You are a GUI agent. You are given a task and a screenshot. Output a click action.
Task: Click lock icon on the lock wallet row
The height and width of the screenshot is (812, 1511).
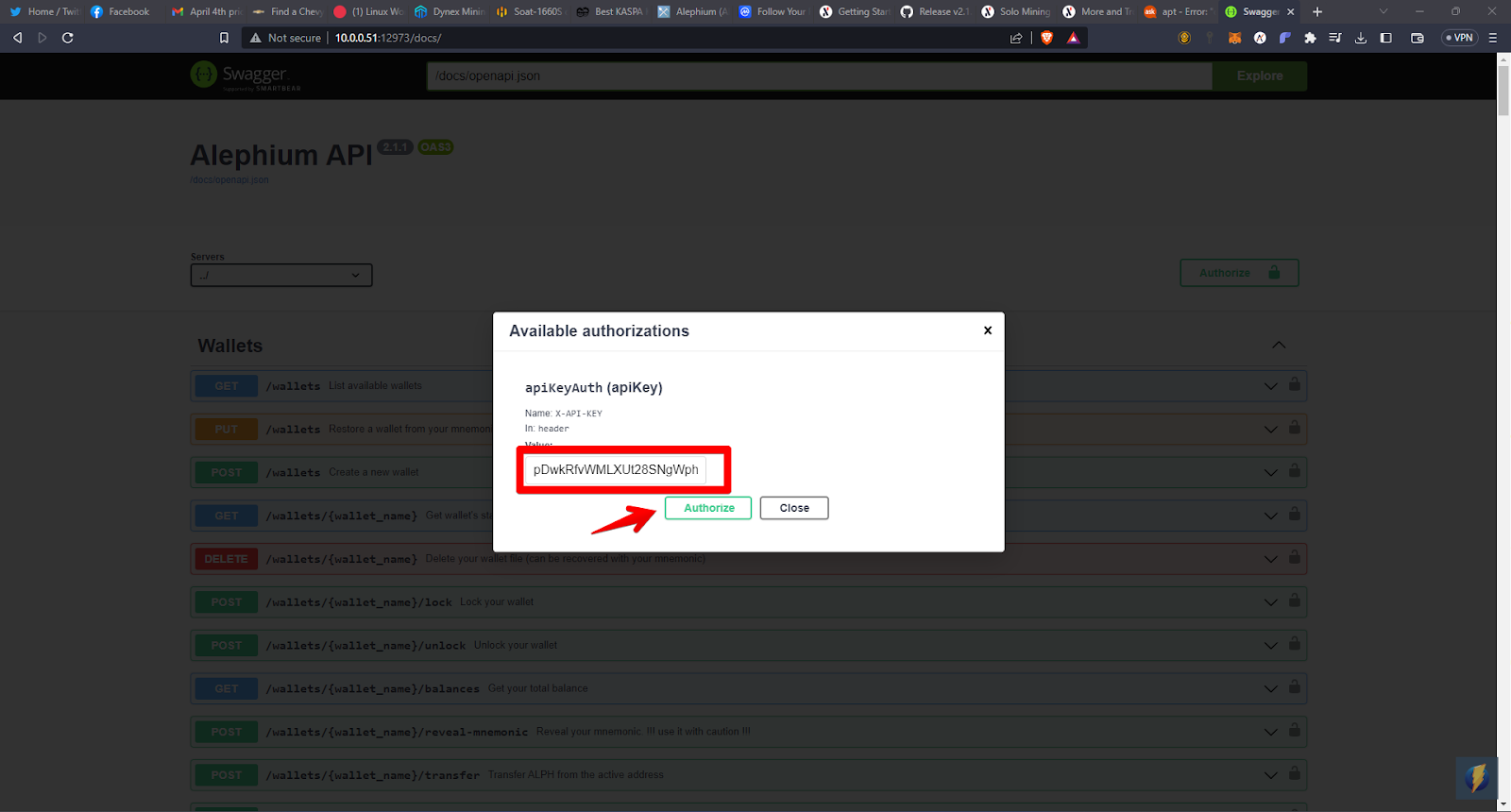click(x=1295, y=601)
